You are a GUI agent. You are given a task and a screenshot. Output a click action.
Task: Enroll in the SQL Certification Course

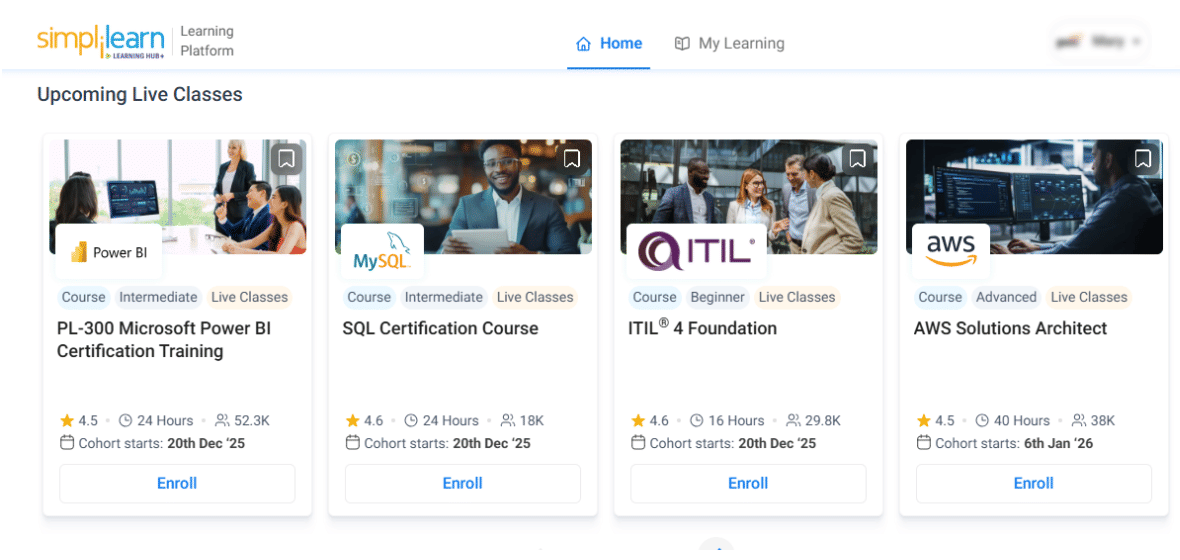click(x=463, y=484)
